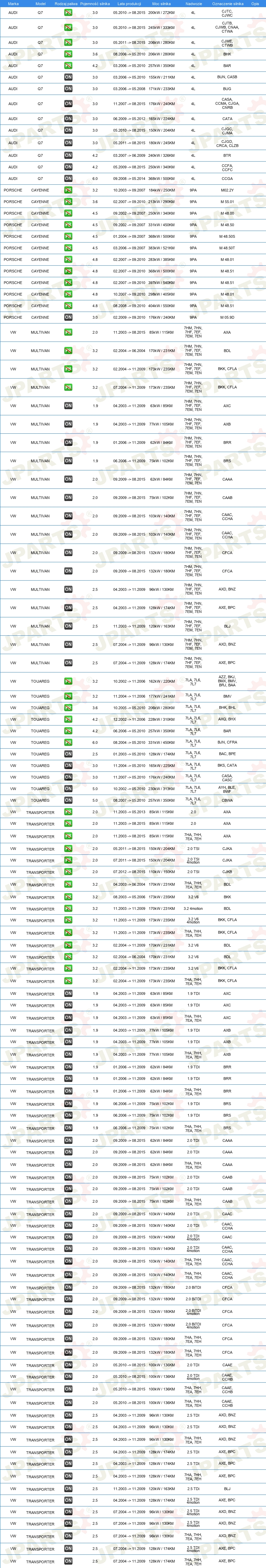Click diesel ON icon for Audi Q7 BUN, CASB
This screenshot has width=266, height=1568.
pyautogui.click(x=68, y=77)
